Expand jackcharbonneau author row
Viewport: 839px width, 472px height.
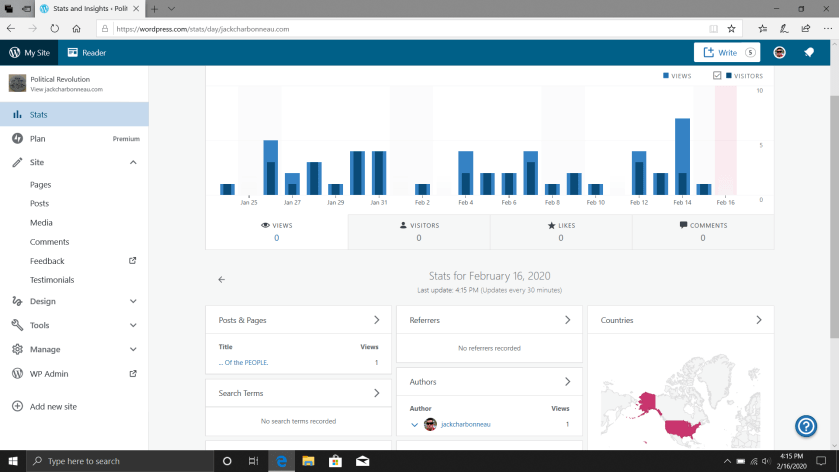pyautogui.click(x=415, y=424)
